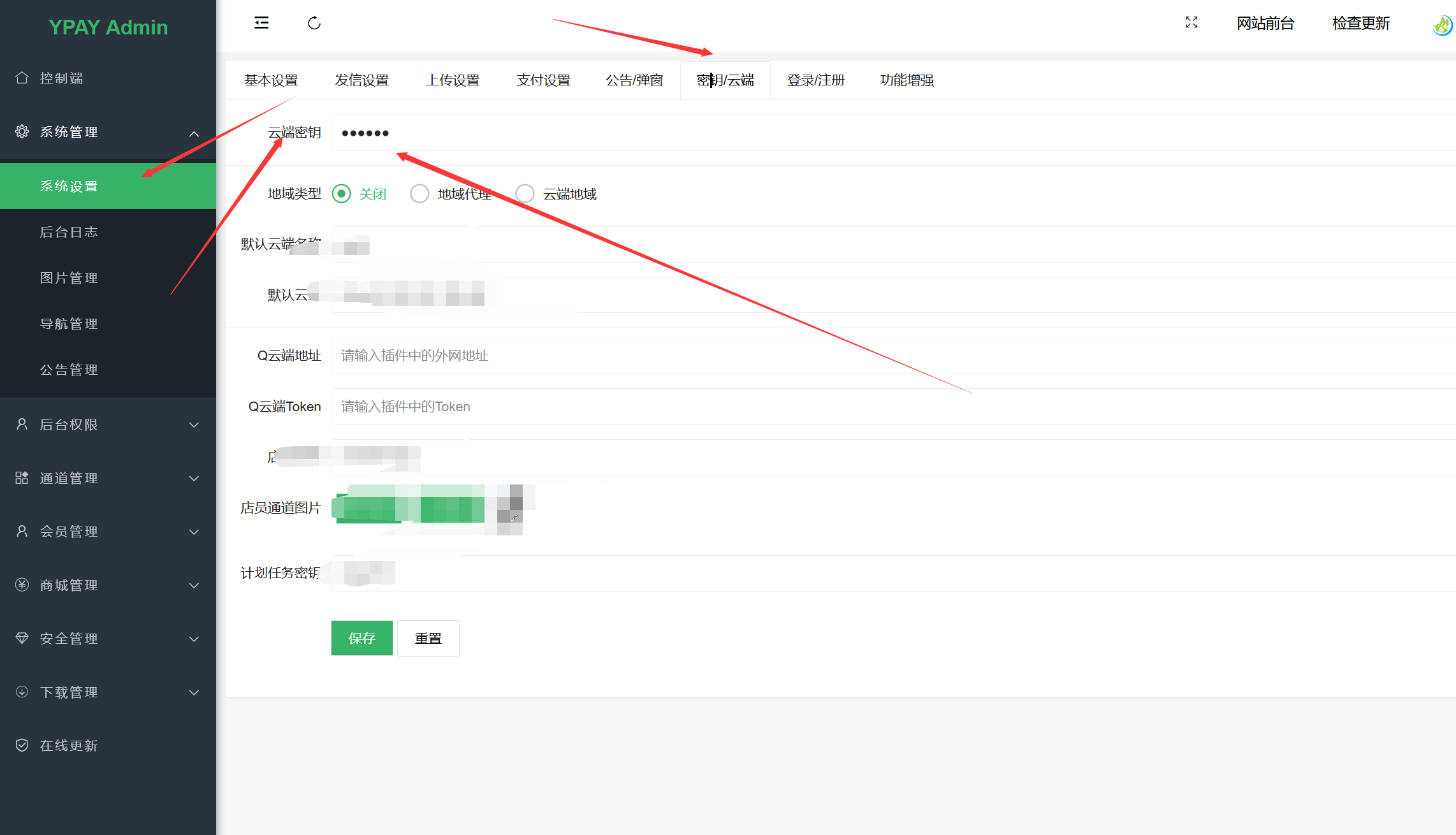This screenshot has height=835, width=1456.
Task: Click the 系统管理 gear icon
Action: coord(22,131)
